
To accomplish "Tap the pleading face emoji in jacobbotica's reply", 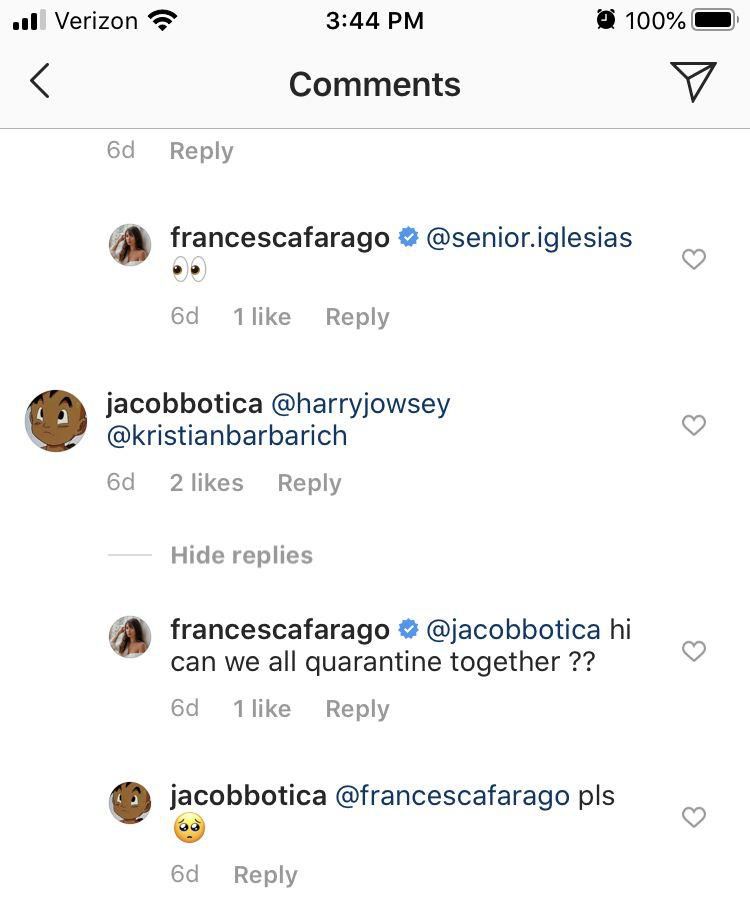I will click(188, 827).
